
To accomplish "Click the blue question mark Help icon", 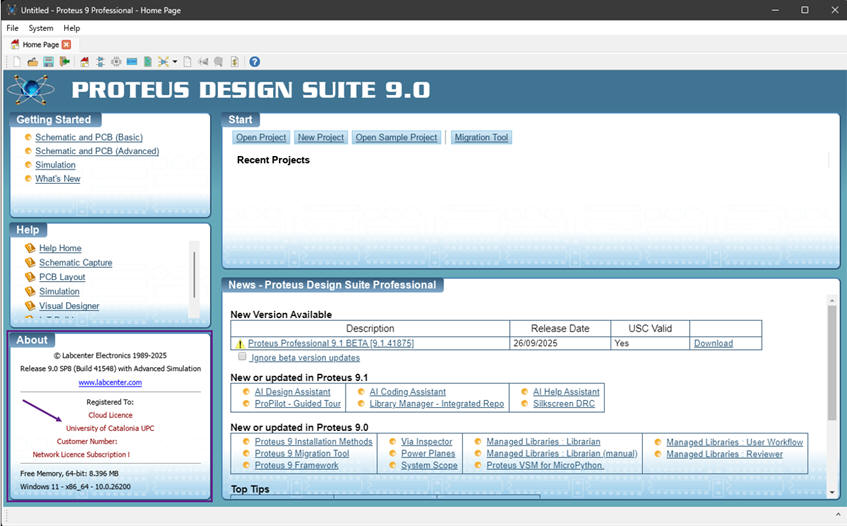I will pos(254,62).
